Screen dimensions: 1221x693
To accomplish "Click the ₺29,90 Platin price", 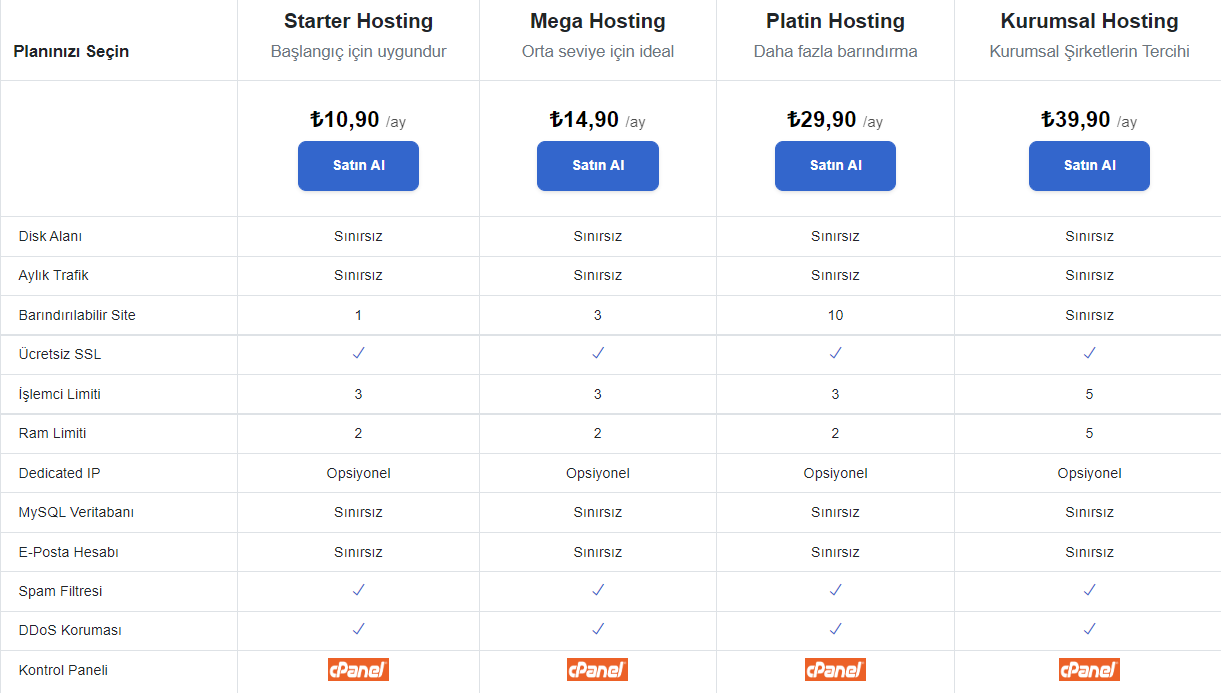I will [822, 120].
